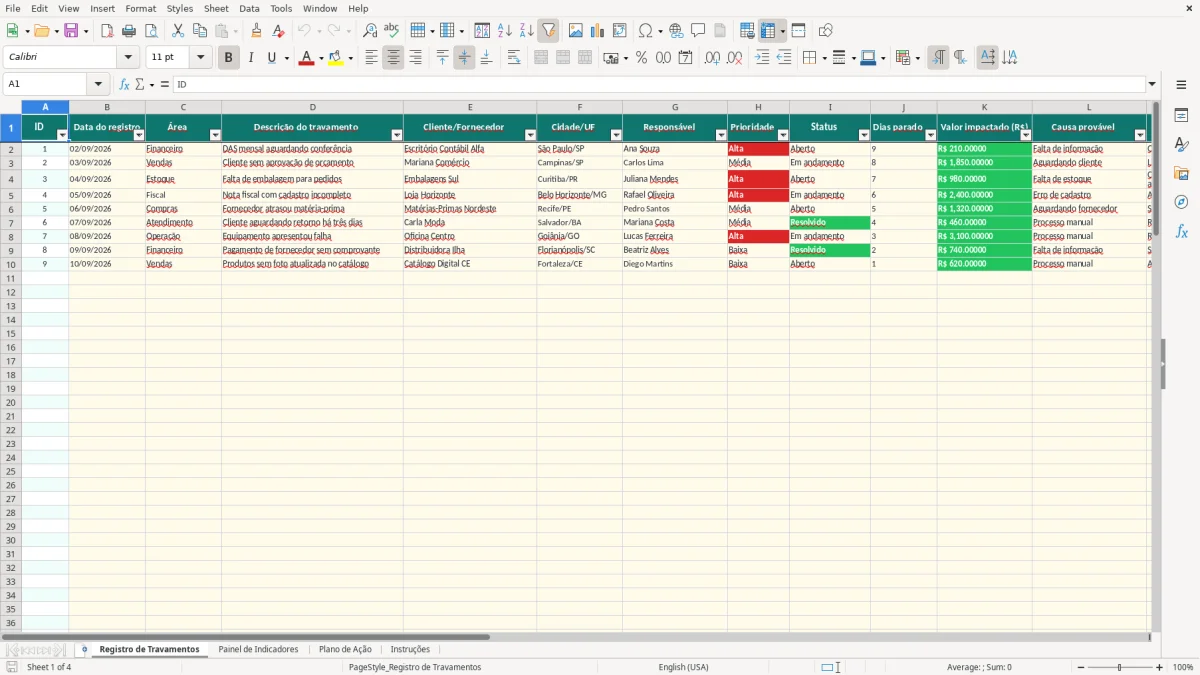The image size is (1200, 675).
Task: Toggle Center Vertically alignment
Action: tap(464, 58)
